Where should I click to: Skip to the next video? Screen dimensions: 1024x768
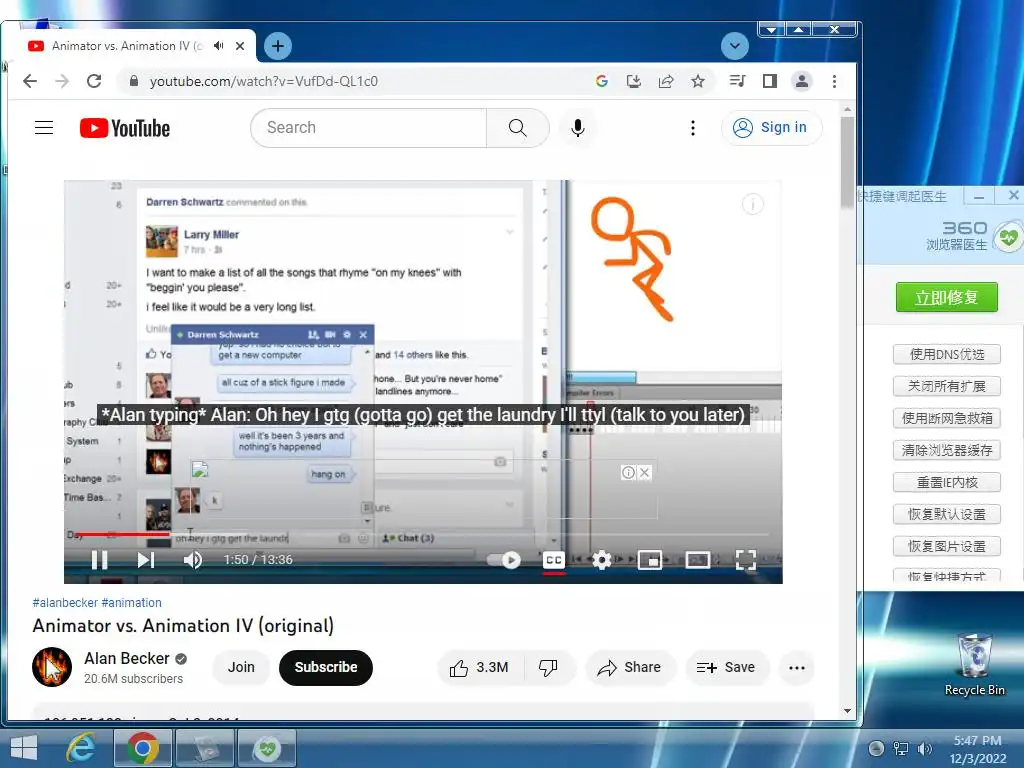tap(146, 560)
